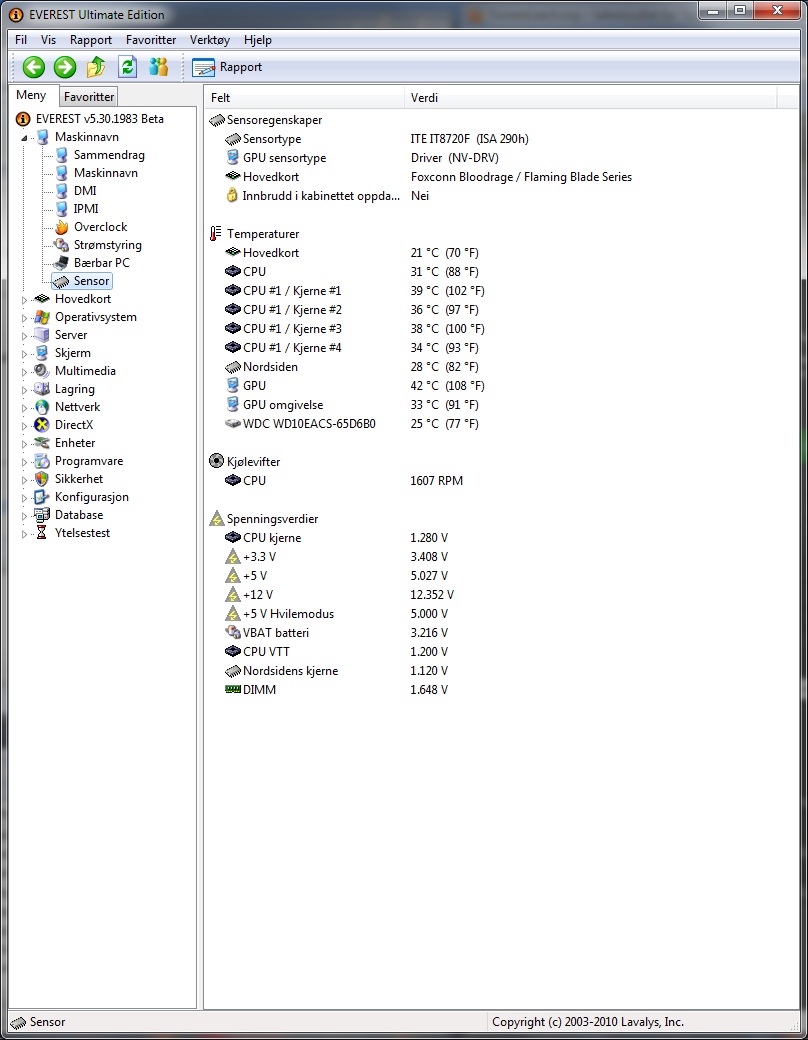Open the Vis menu
Image resolution: width=808 pixels, height=1040 pixels.
[x=48, y=40]
